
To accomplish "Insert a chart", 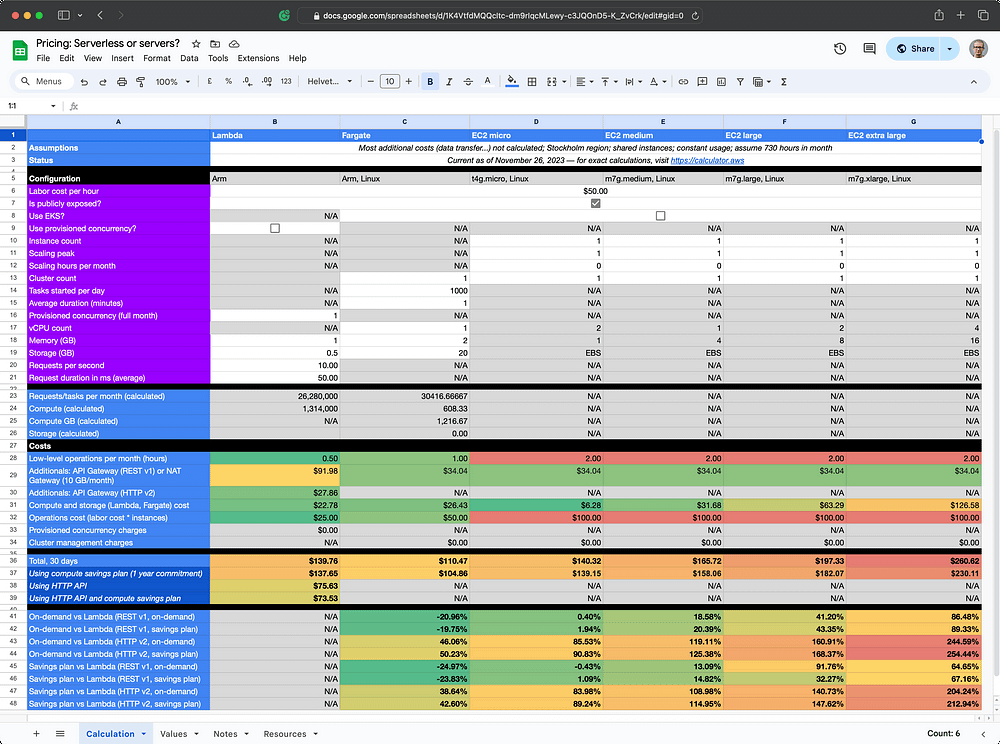I will tap(721, 82).
